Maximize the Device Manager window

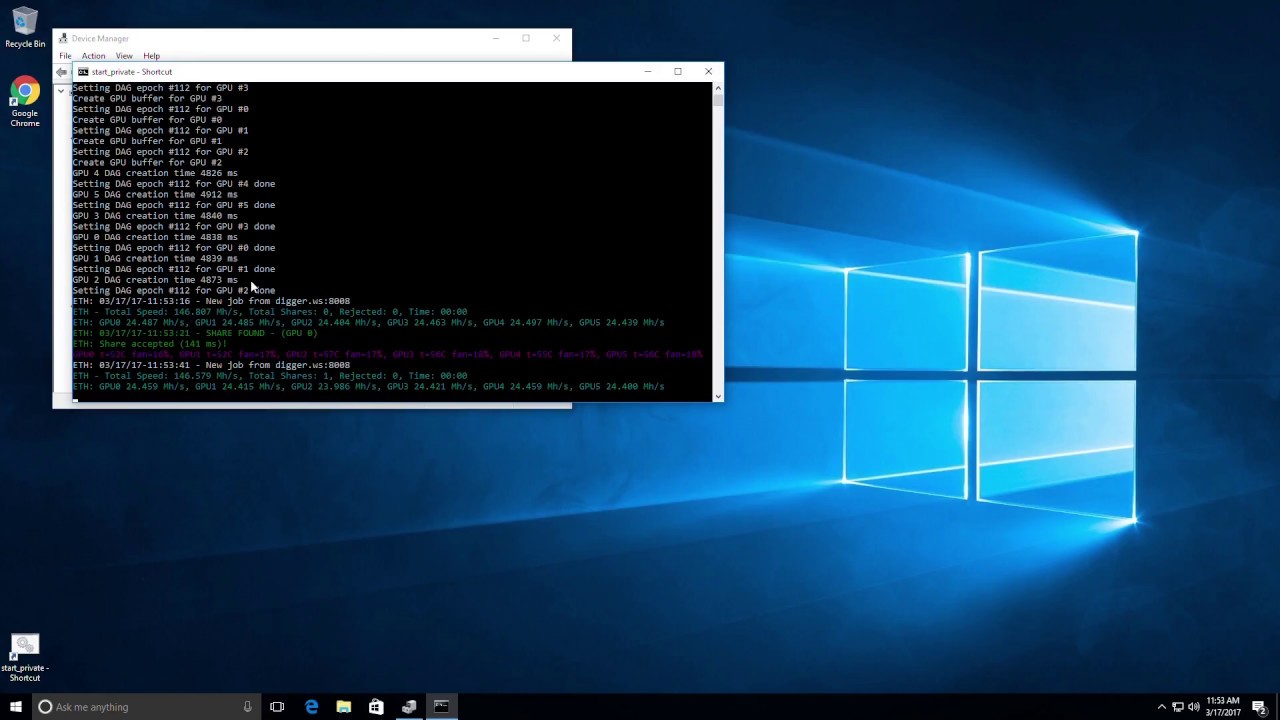click(526, 39)
